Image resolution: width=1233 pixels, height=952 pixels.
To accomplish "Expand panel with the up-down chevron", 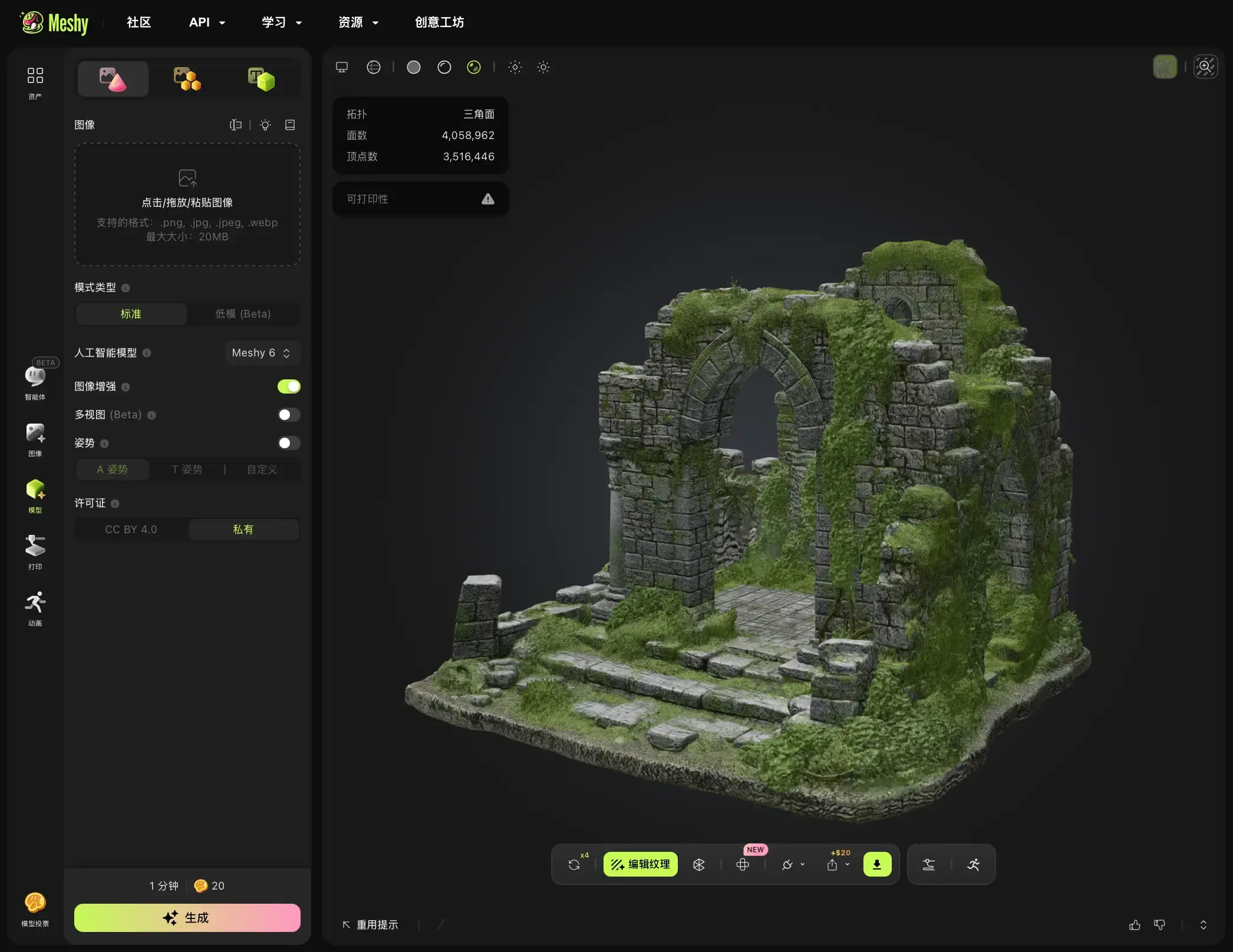I will pyautogui.click(x=1204, y=925).
